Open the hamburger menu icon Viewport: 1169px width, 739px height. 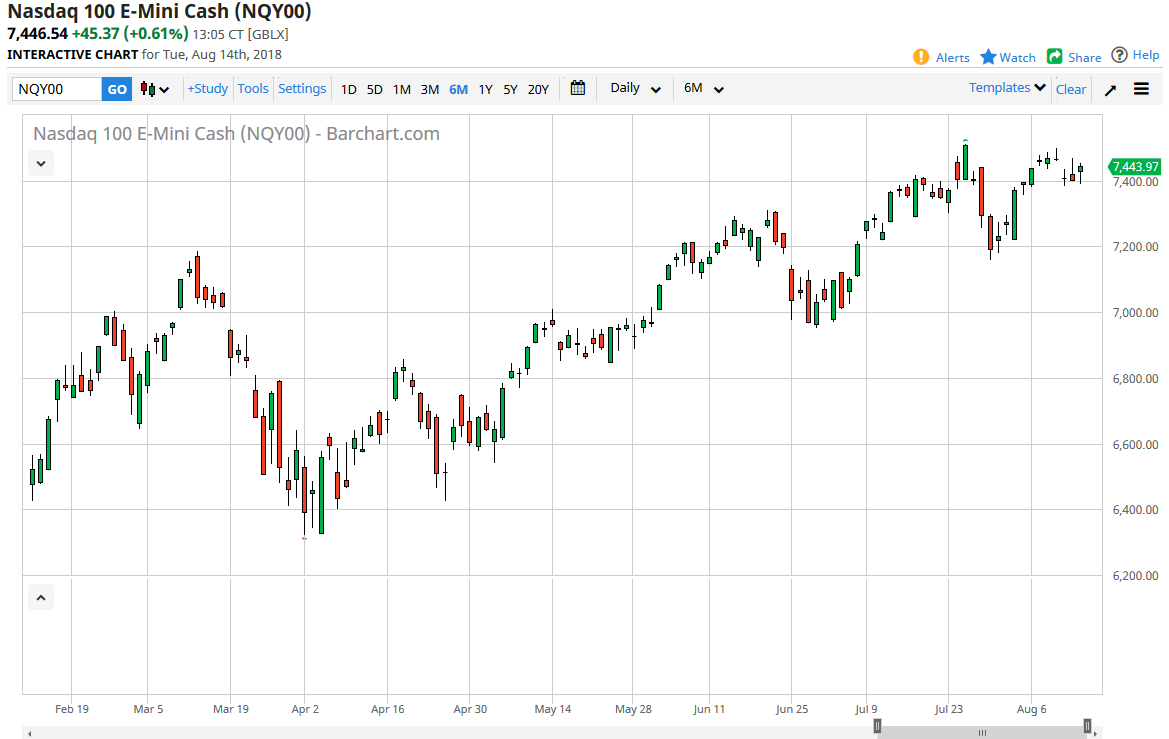click(1141, 89)
